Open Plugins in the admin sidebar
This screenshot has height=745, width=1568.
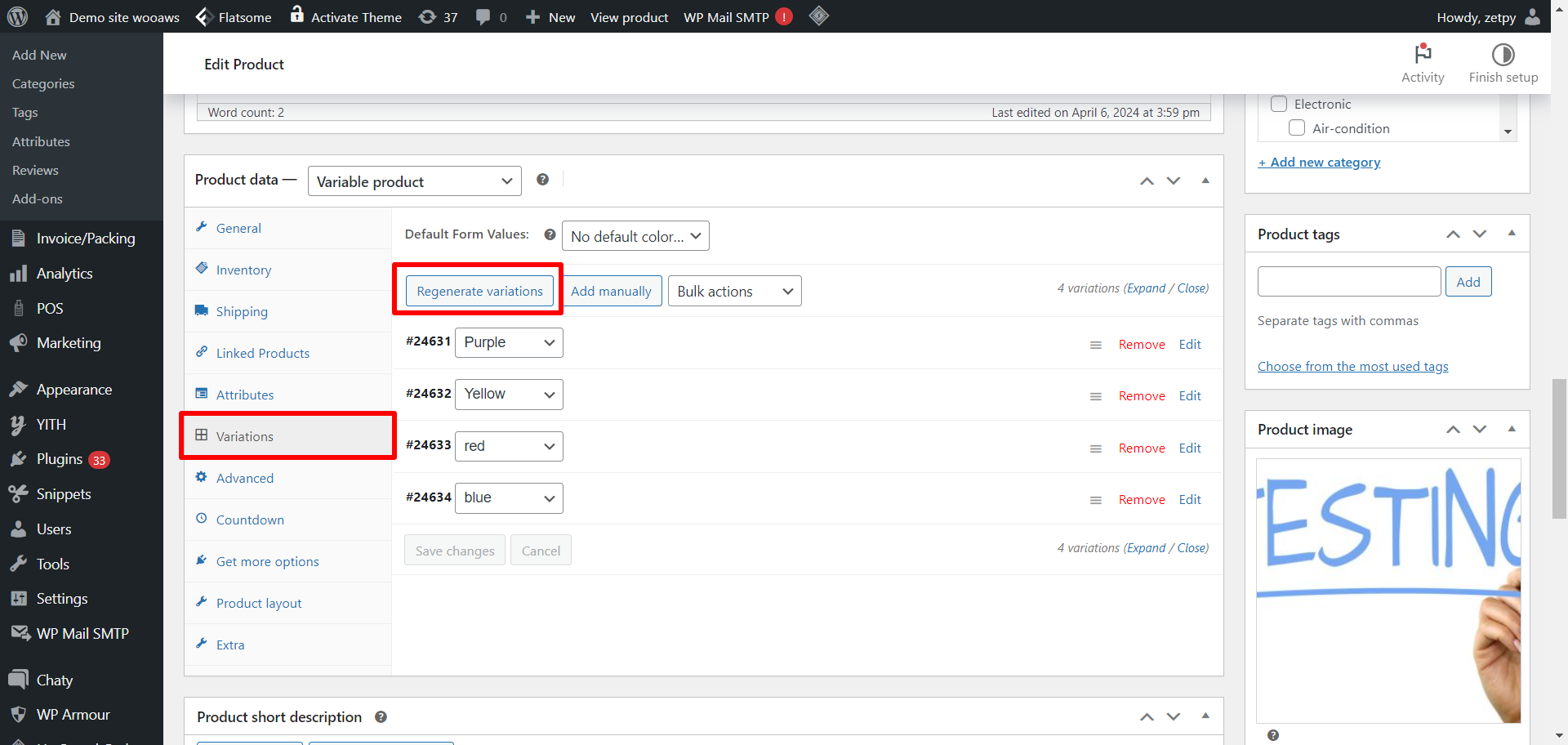82,459
